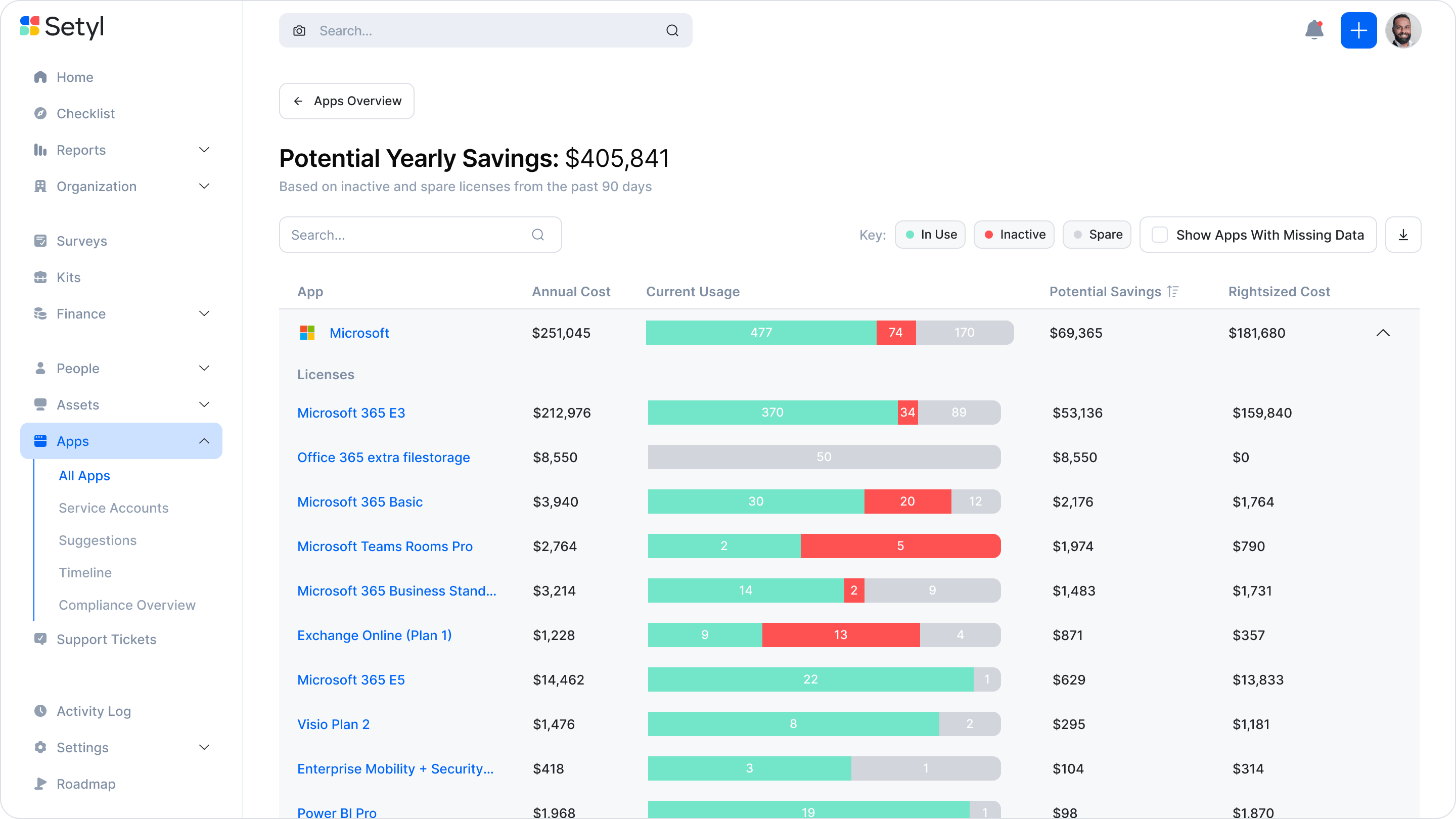Collapse the Apps sidebar section
1456x819 pixels.
click(x=204, y=441)
